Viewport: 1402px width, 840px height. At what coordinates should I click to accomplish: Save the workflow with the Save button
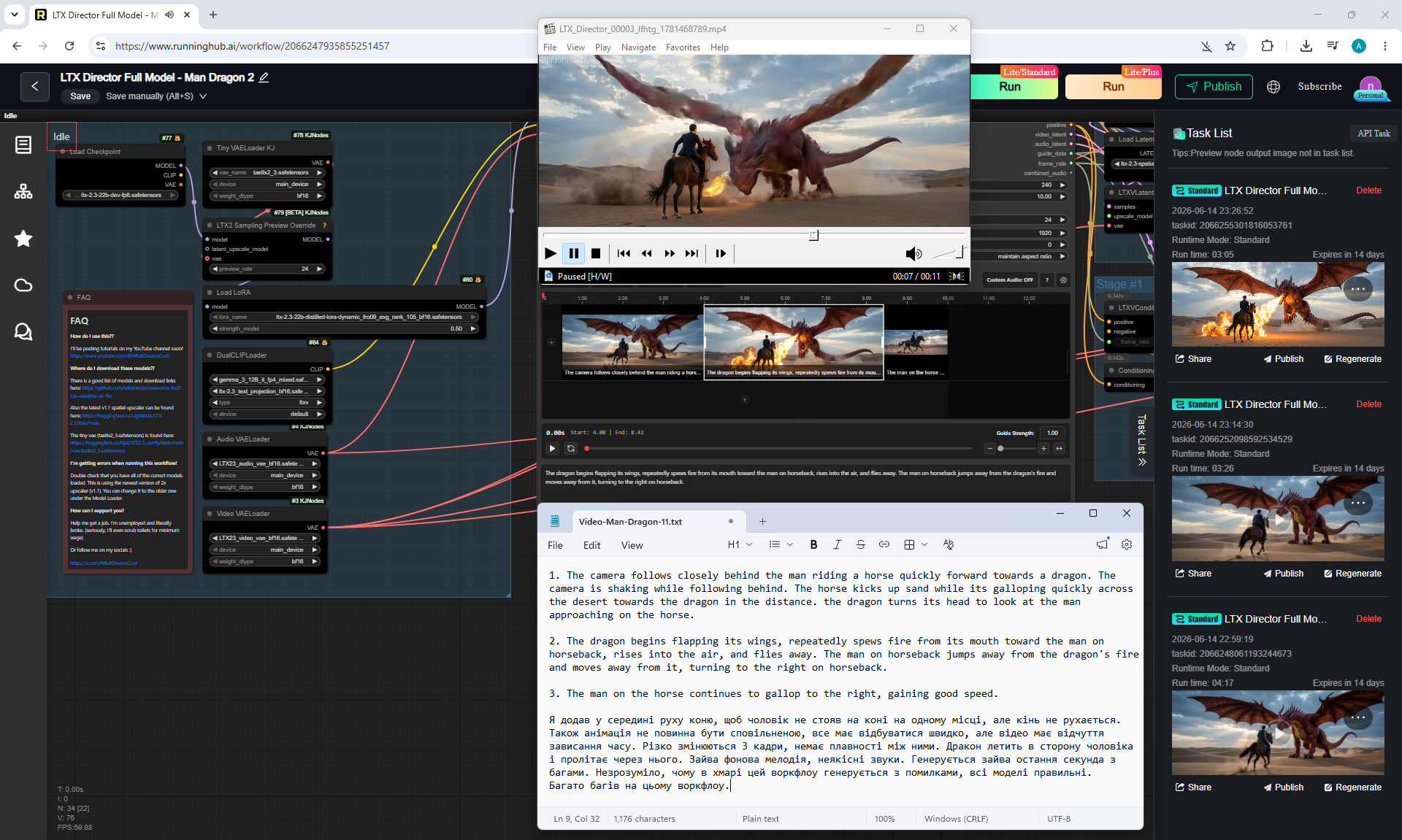80,96
